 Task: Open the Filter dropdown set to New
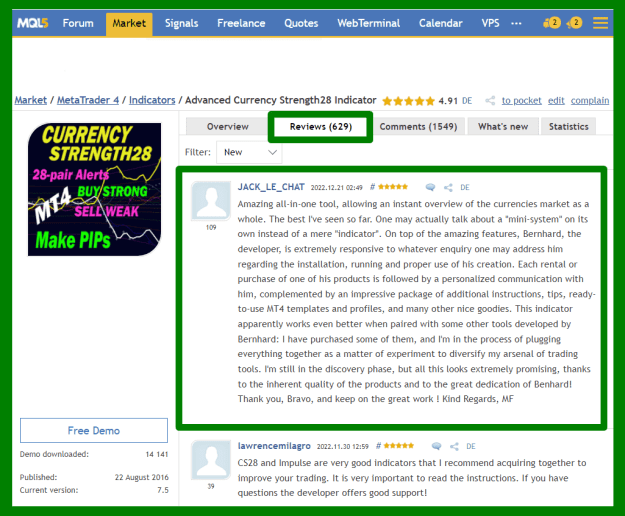pos(249,152)
